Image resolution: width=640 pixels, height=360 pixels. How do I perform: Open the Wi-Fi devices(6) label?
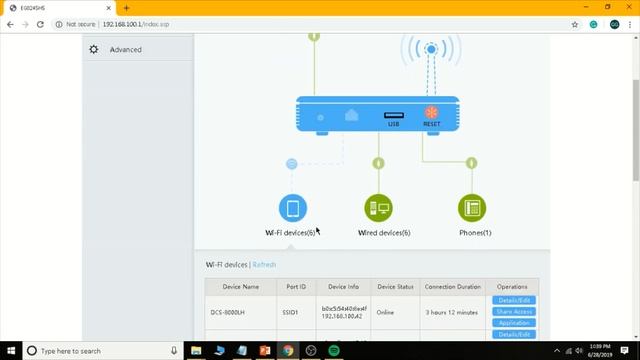point(290,233)
